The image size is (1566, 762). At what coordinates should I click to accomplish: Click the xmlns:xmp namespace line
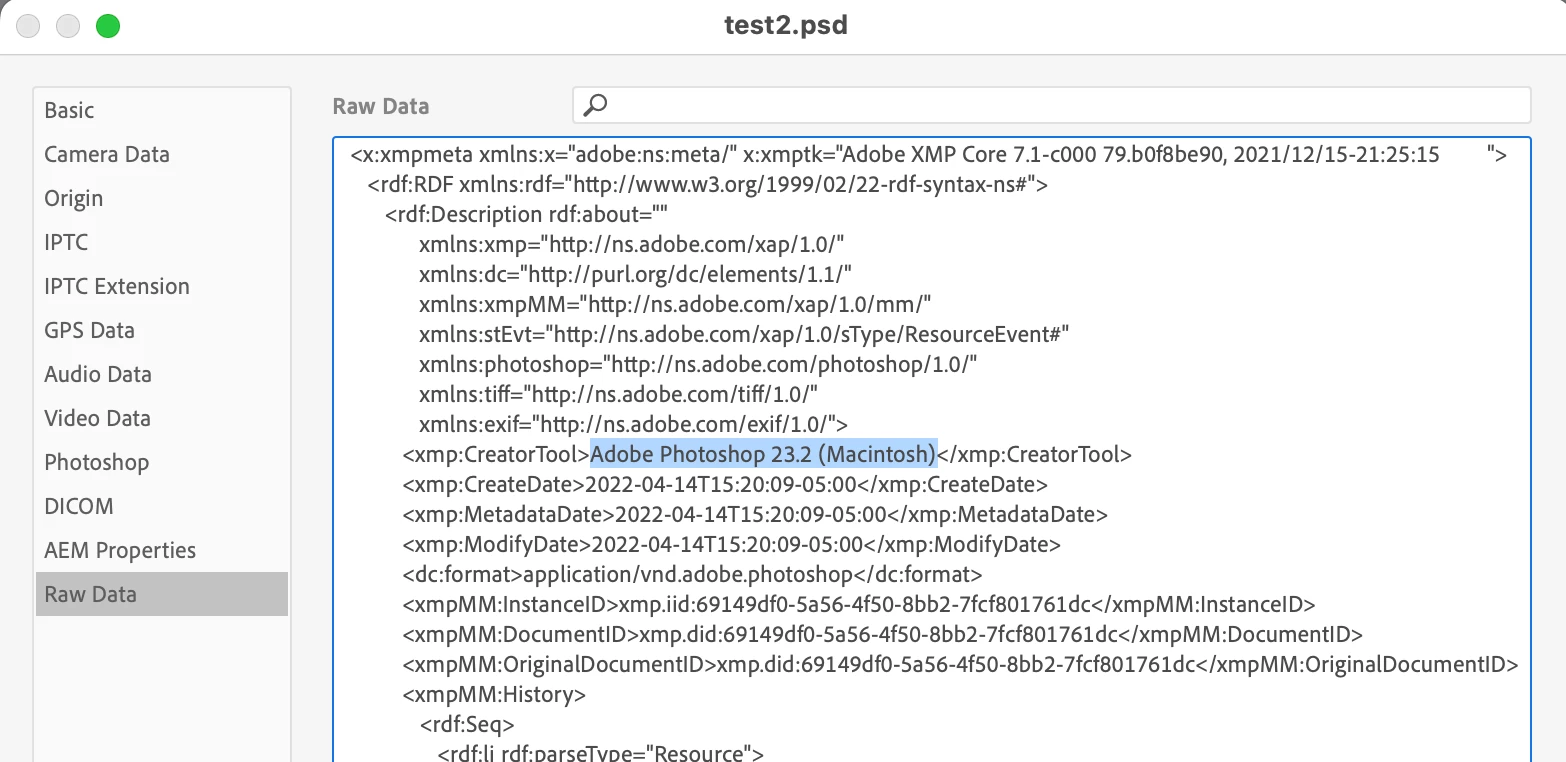click(x=633, y=245)
